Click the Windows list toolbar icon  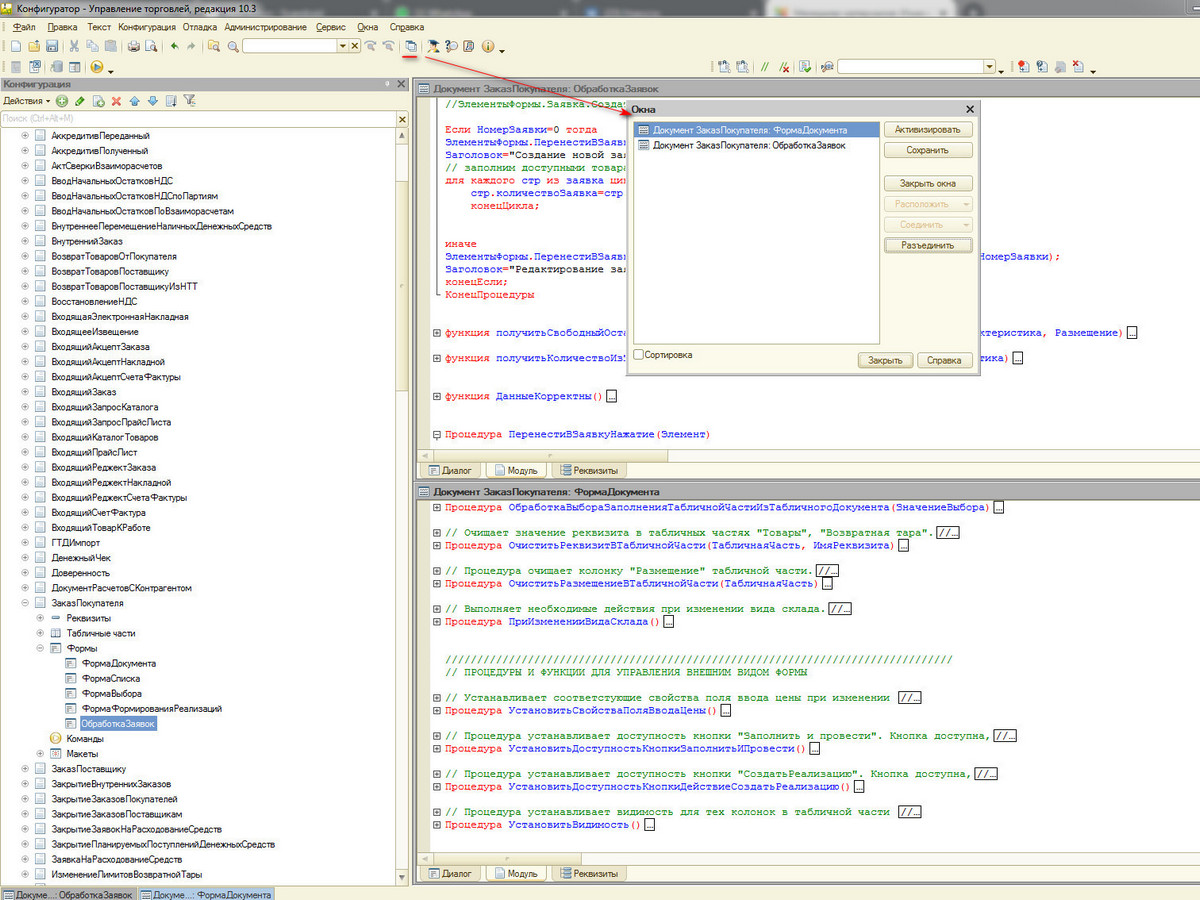click(410, 46)
